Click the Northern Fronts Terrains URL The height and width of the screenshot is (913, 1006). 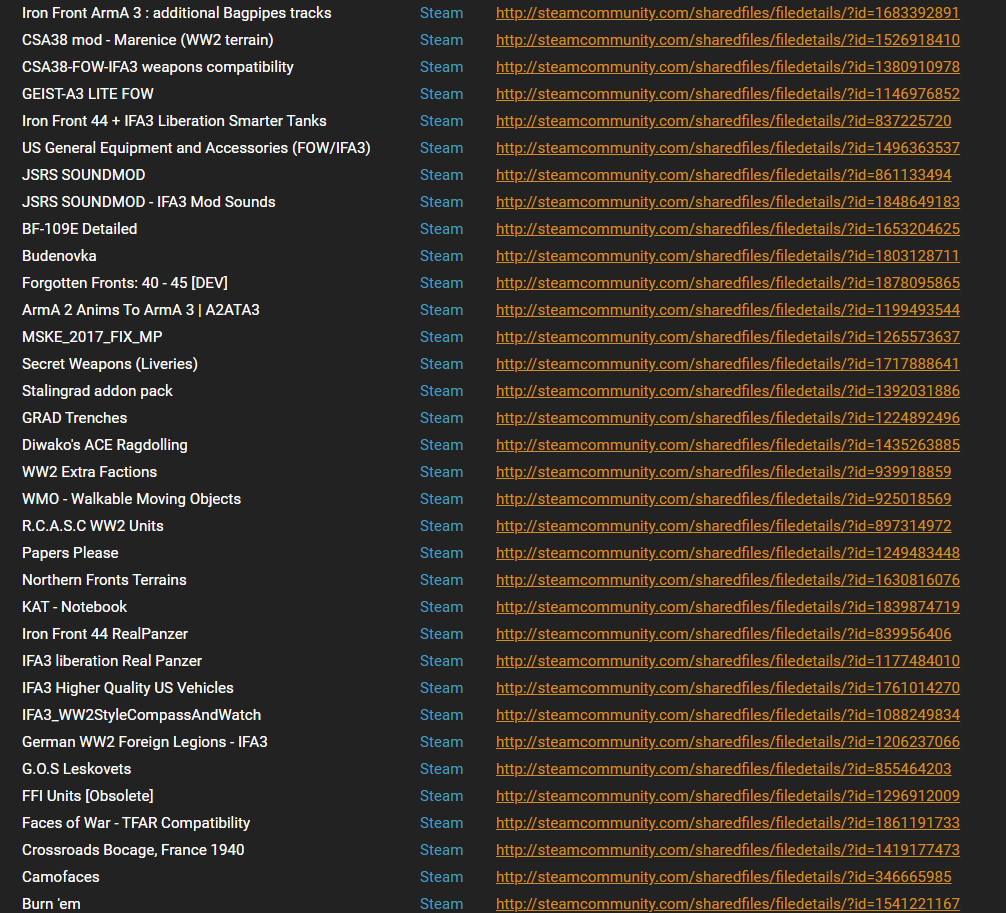[x=727, y=580]
